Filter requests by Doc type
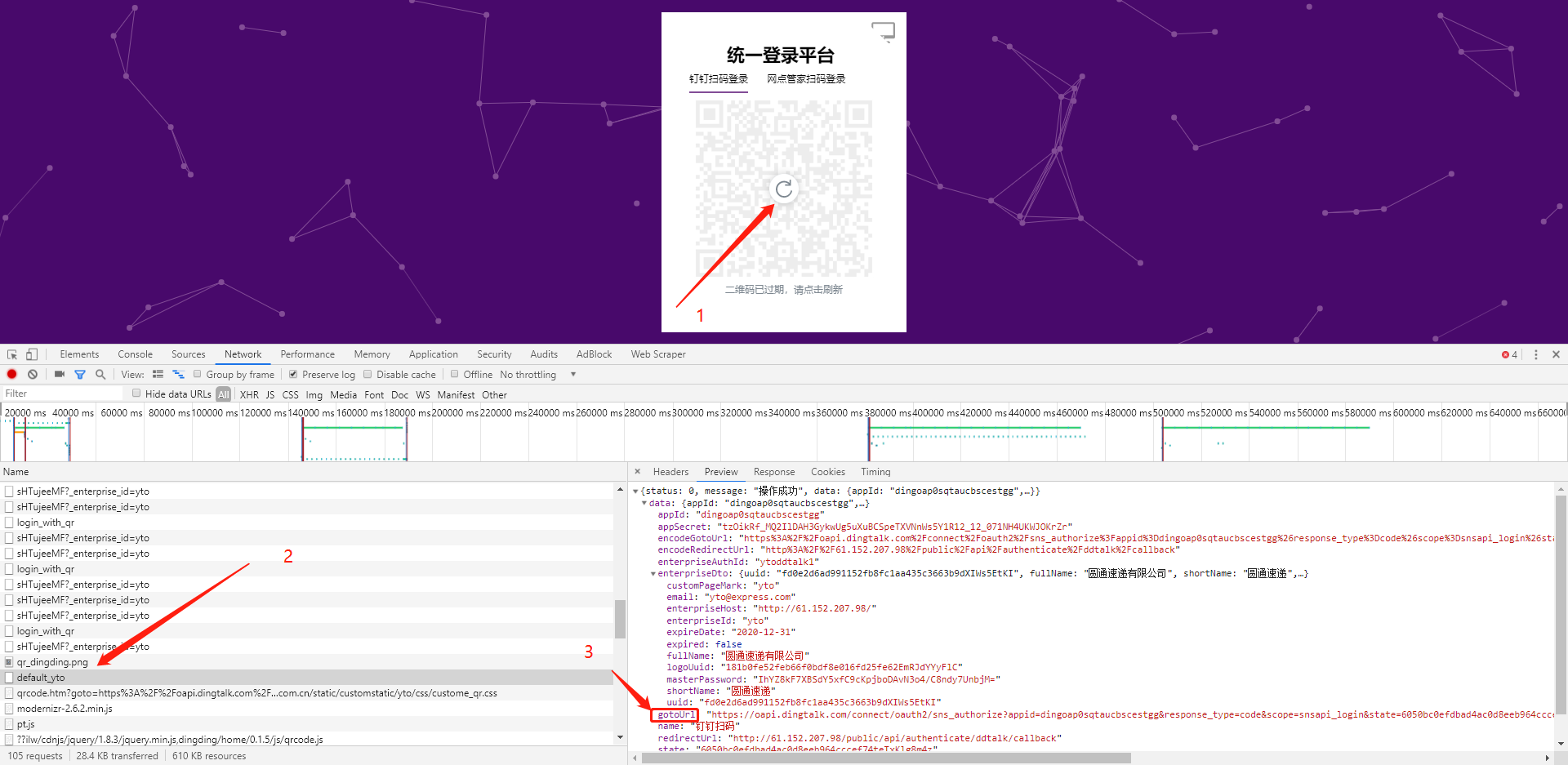Screen dimensions: 1568x765 coord(400,394)
